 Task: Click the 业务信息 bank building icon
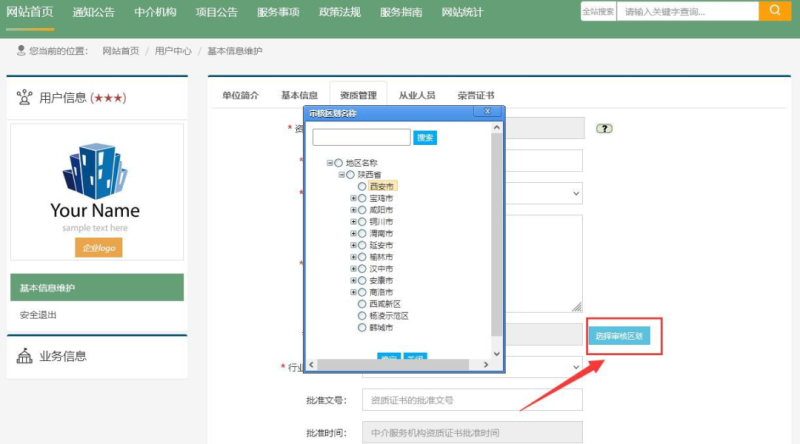tap(25, 356)
